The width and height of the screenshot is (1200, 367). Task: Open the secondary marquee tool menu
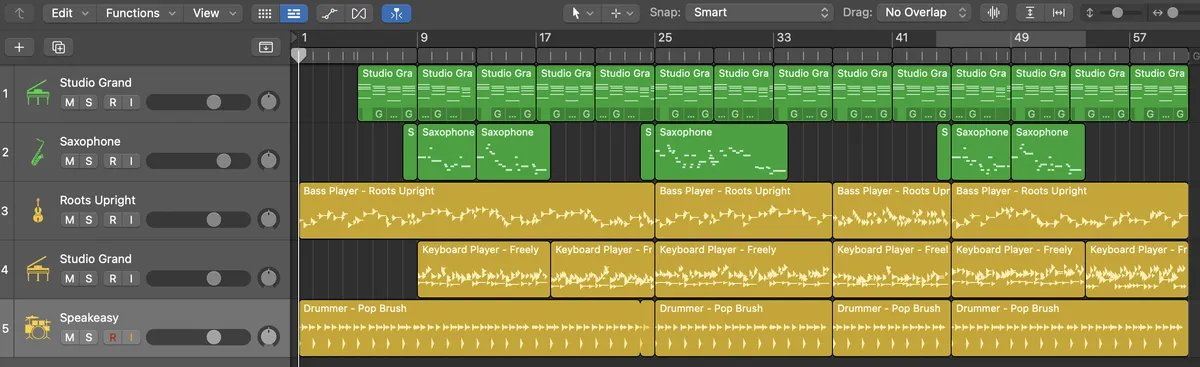622,13
